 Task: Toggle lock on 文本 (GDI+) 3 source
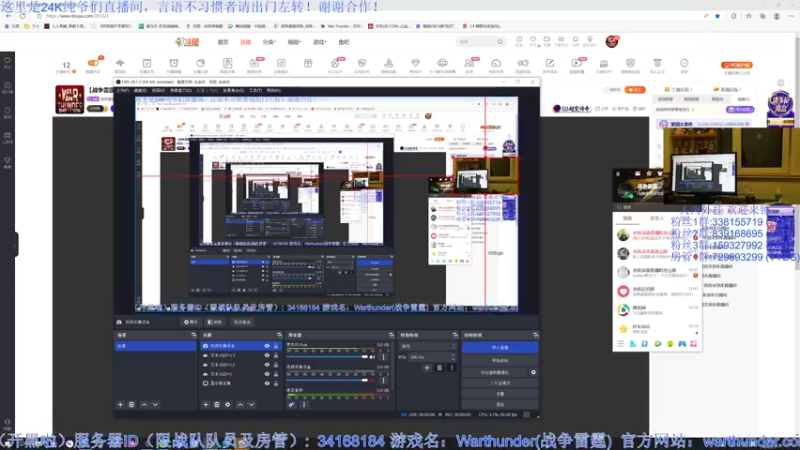[x=276, y=356]
